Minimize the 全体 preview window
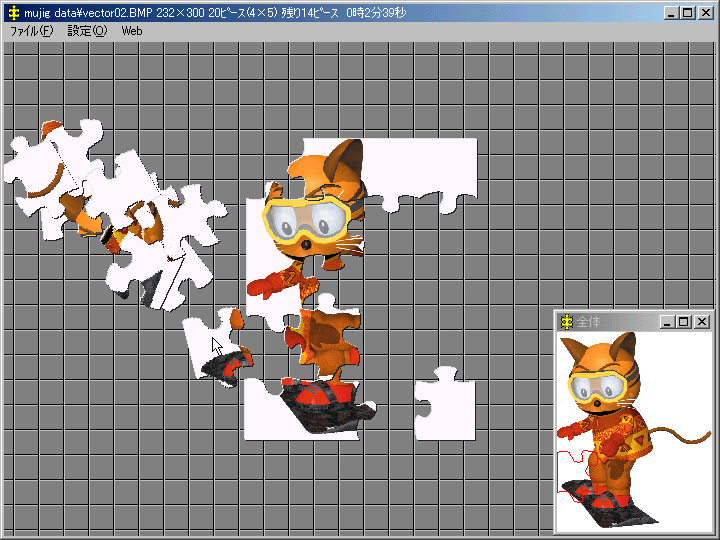Screen dimensions: 720x540 click(x=668, y=321)
